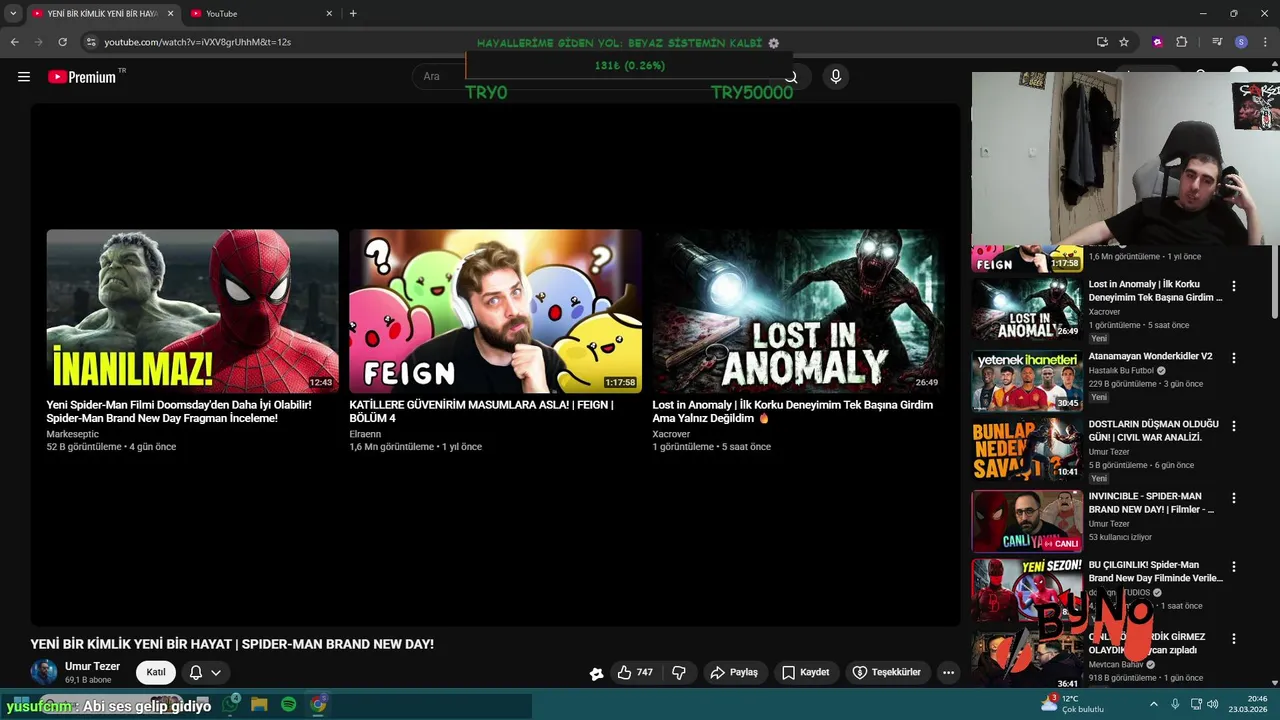Open the YouTube hamburger guide menu
Viewport: 1280px width, 720px height.
[24, 76]
